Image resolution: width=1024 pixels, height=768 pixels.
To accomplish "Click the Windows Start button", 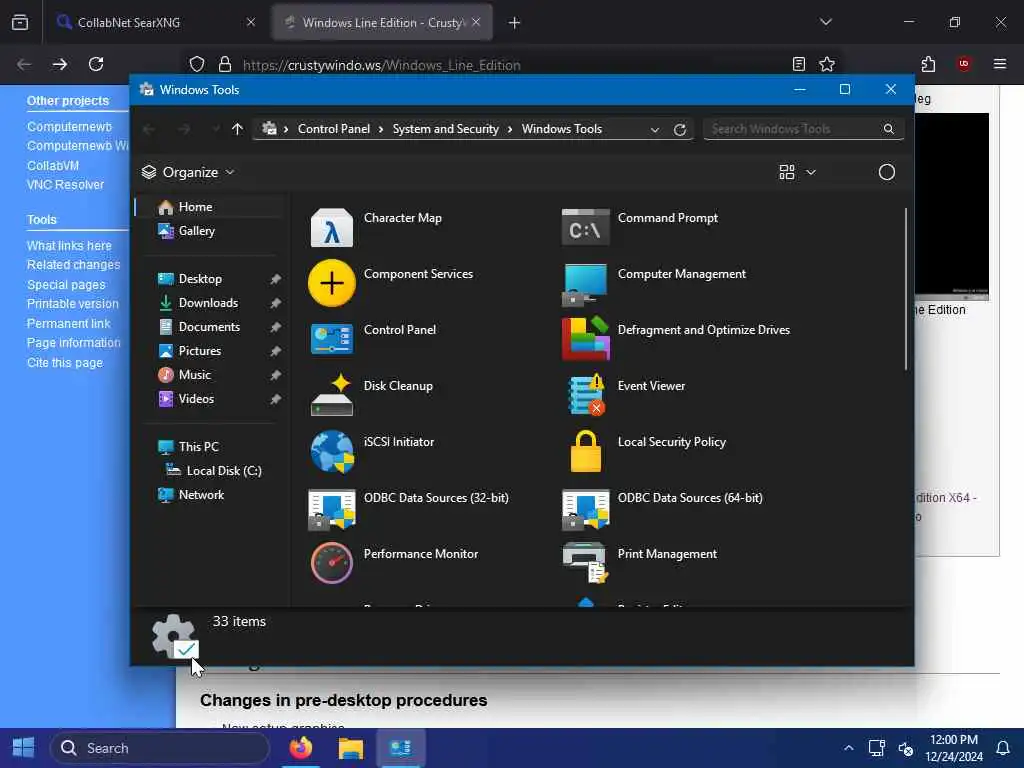I will pyautogui.click(x=24, y=748).
